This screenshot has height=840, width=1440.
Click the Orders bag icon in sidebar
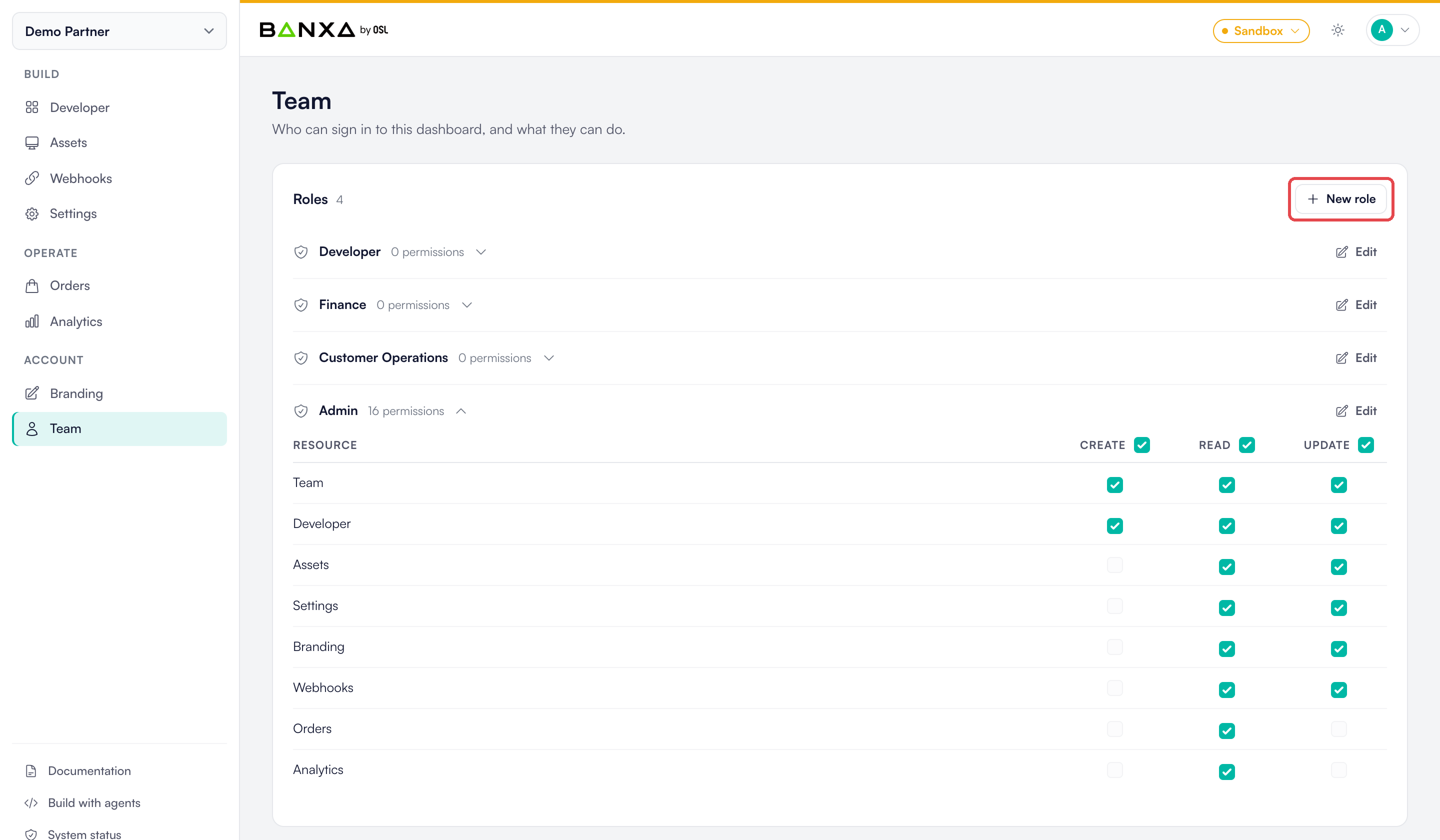pos(32,285)
